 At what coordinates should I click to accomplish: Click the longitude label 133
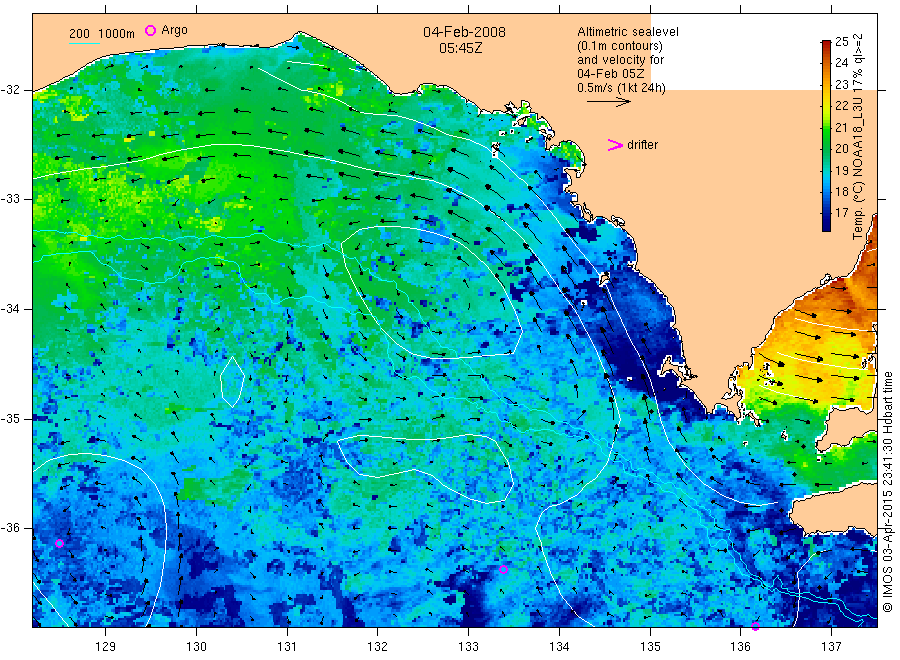(468, 647)
